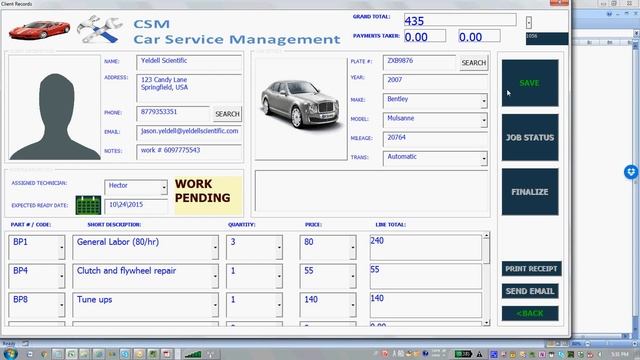Click the Grand Total field showing 435
This screenshot has height=360, width=640.
click(x=460, y=20)
